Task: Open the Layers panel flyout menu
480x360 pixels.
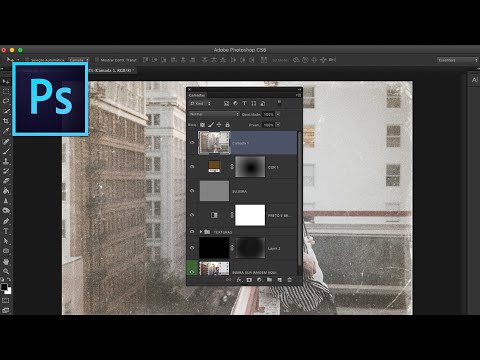Action: click(298, 95)
